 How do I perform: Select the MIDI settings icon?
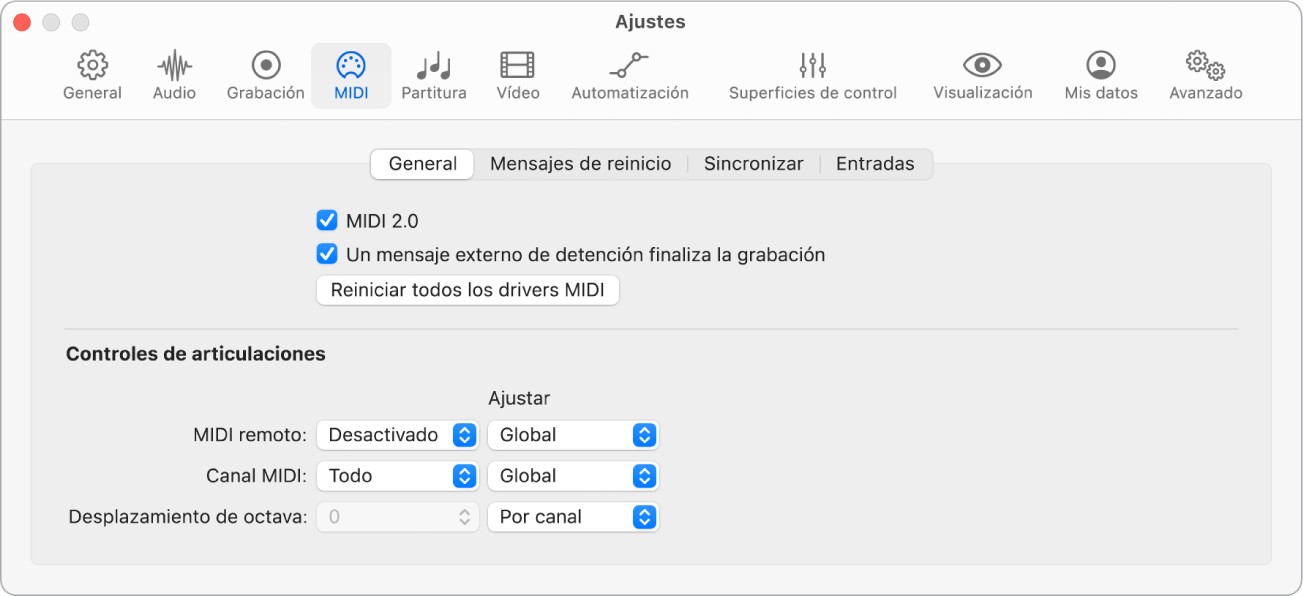tap(351, 75)
